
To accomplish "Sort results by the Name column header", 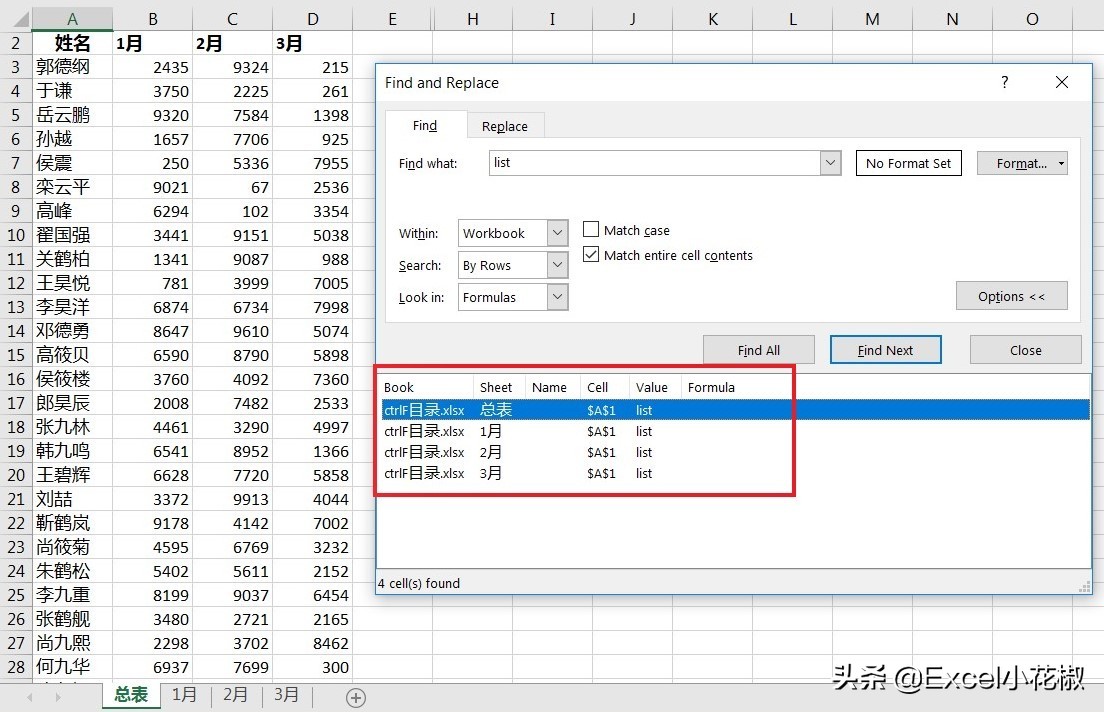I will [x=553, y=387].
